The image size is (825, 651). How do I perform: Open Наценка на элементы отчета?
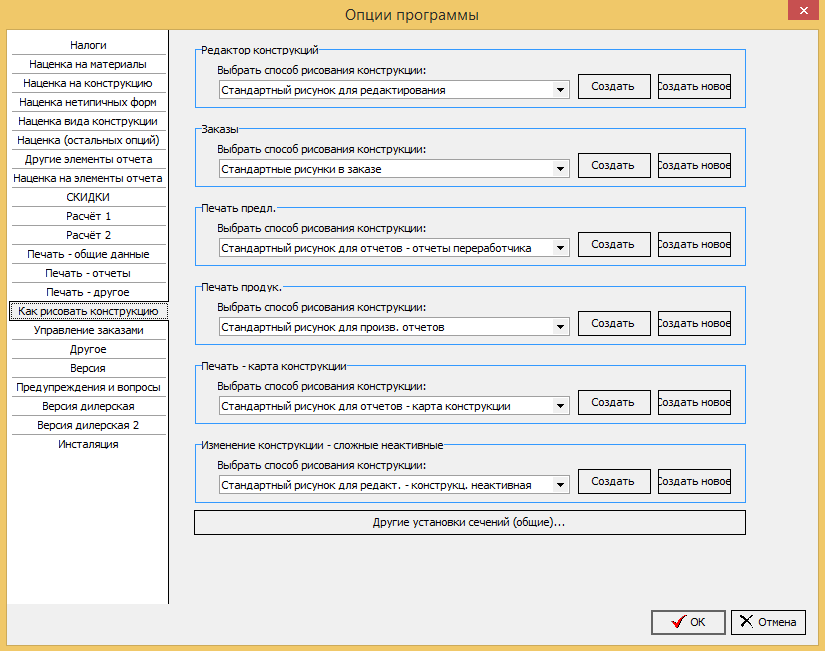88,178
